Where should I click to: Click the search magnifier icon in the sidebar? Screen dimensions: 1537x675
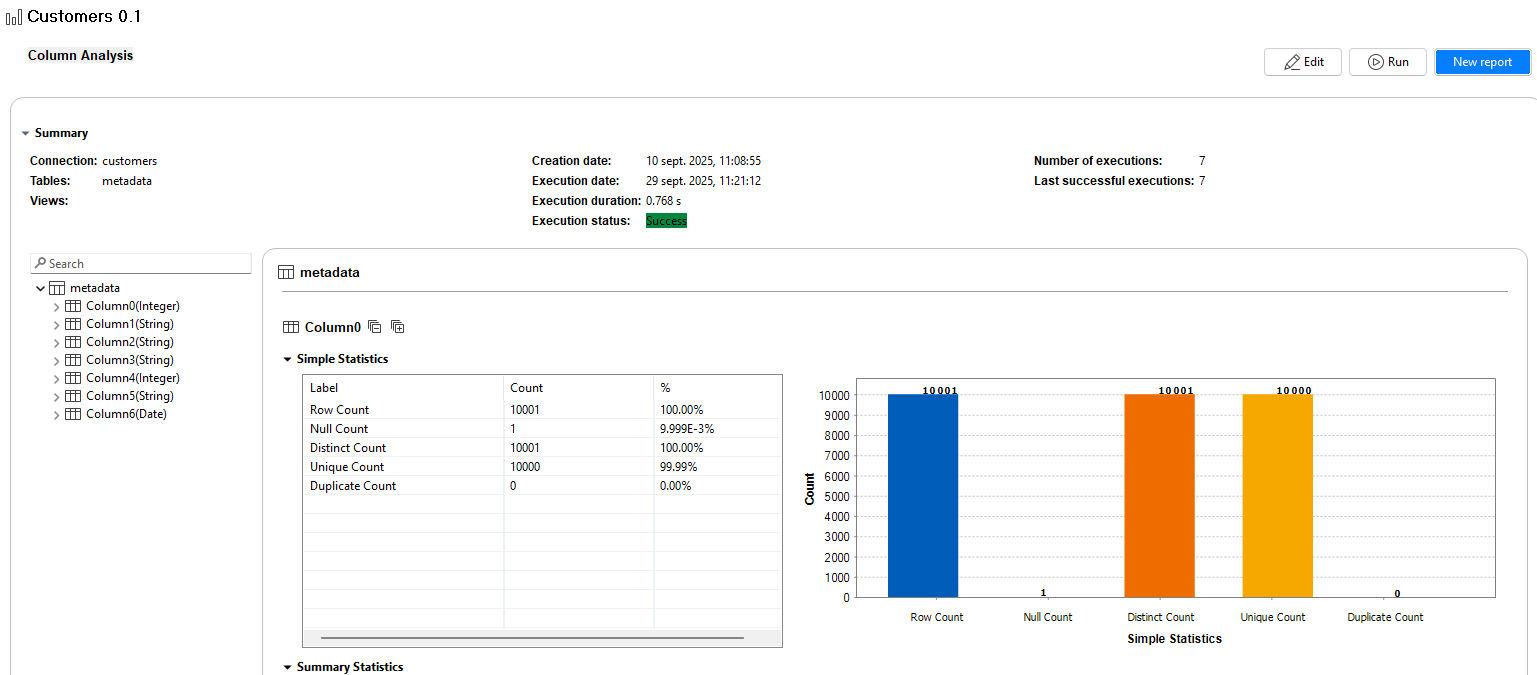[40, 263]
